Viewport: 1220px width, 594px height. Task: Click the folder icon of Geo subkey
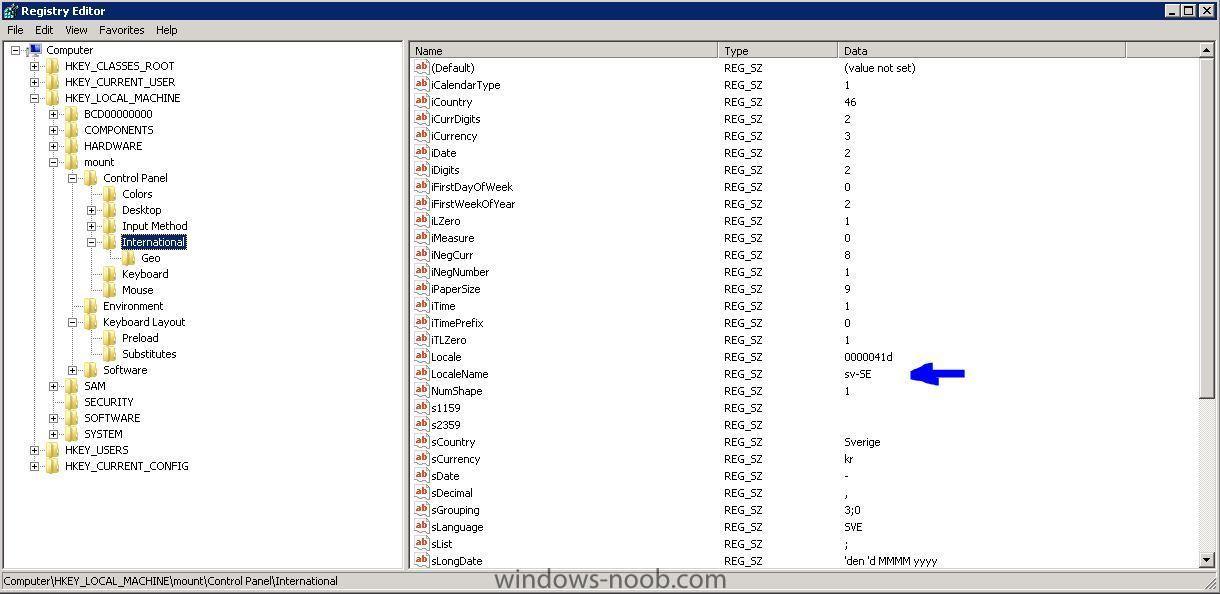click(x=129, y=258)
